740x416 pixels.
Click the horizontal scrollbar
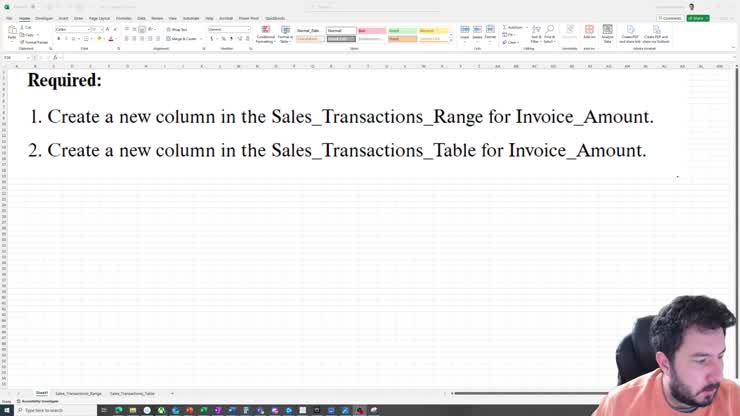pyautogui.click(x=531, y=393)
